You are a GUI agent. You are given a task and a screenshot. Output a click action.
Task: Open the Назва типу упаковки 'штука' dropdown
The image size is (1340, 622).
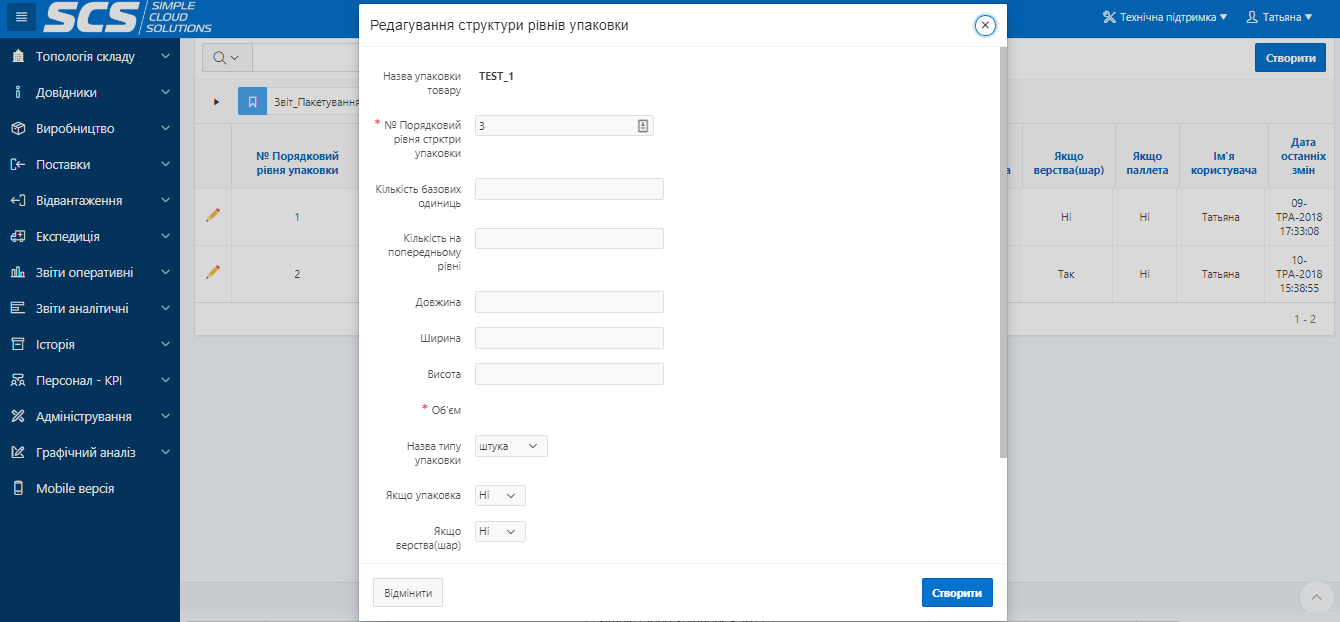[511, 446]
